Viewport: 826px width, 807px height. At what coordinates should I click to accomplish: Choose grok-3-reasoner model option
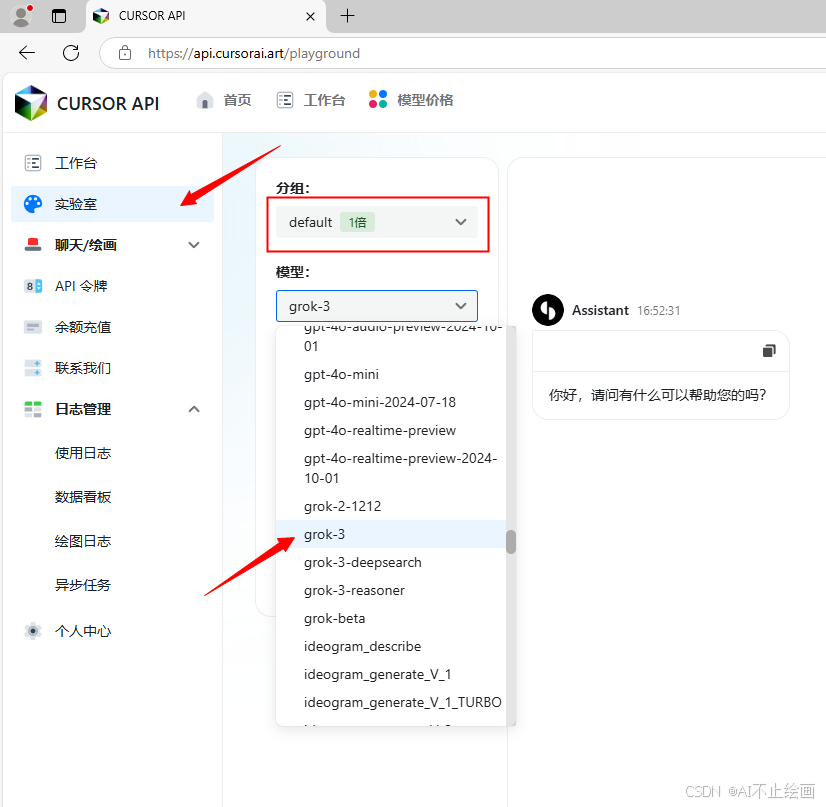click(391, 591)
